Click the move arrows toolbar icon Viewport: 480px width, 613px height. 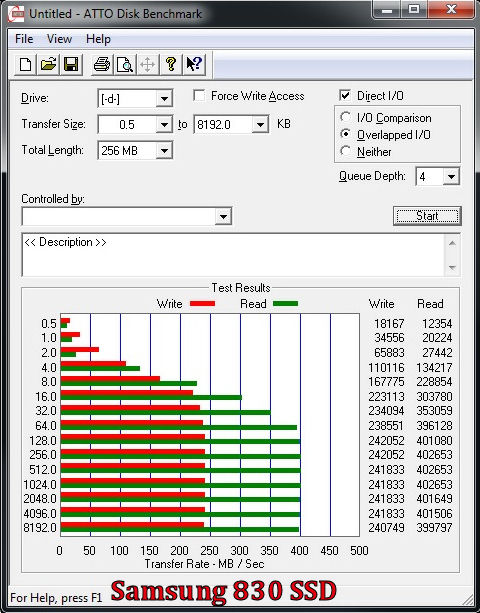[147, 64]
